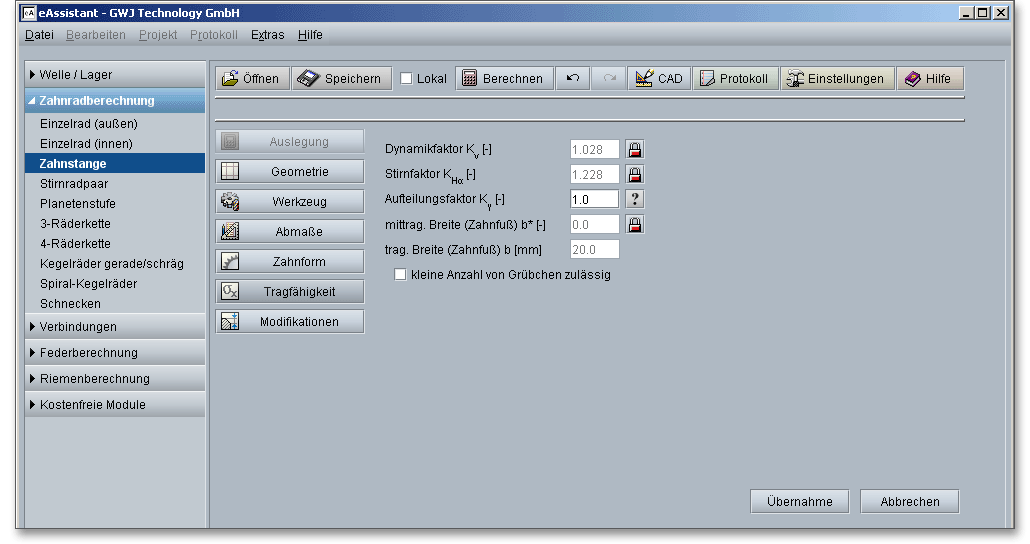The image size is (1030, 544).
Task: Click the Aufteilungsfaktor input field
Action: (594, 199)
